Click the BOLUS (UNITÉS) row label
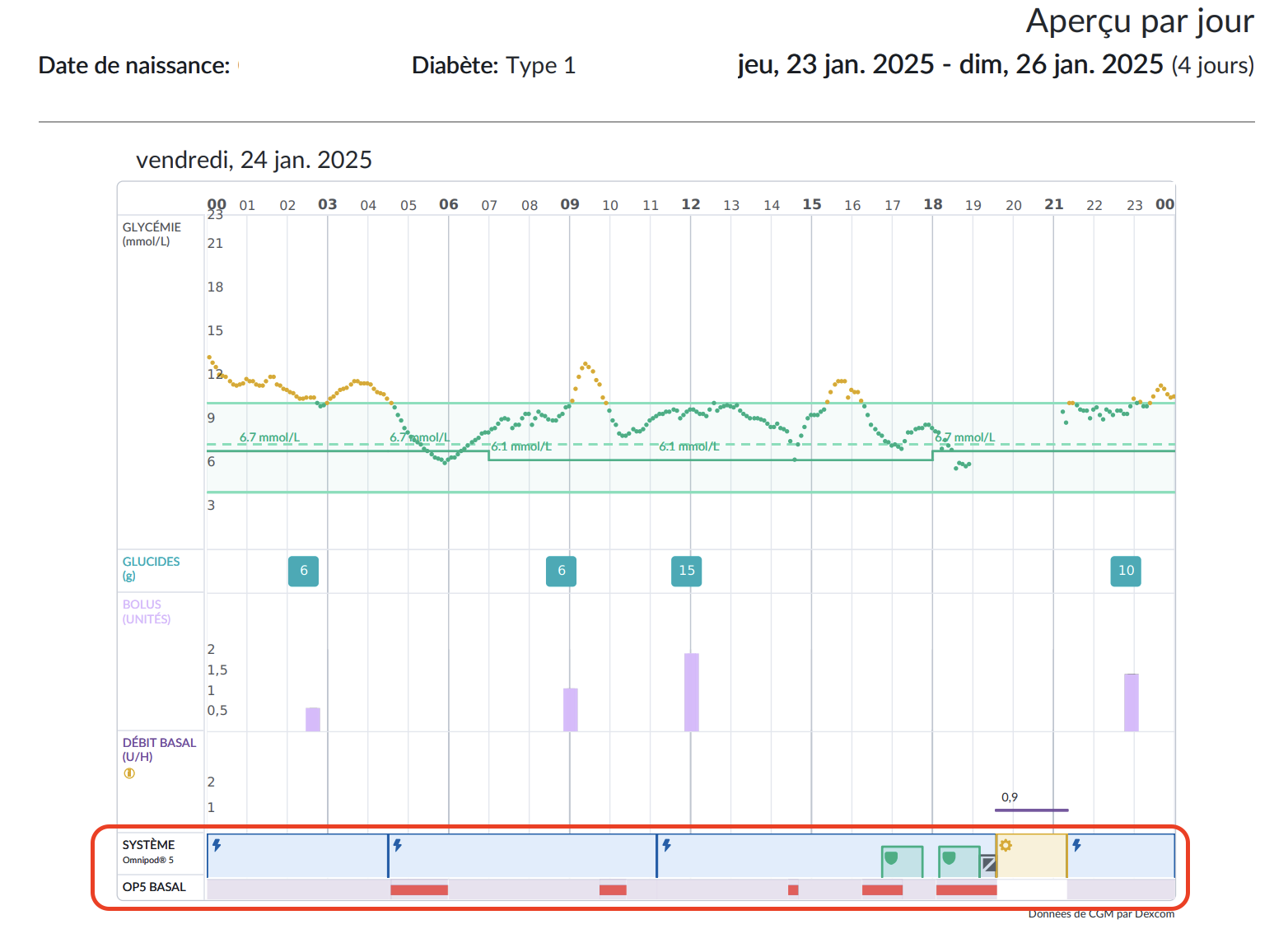This screenshot has width=1288, height=929. 147,611
